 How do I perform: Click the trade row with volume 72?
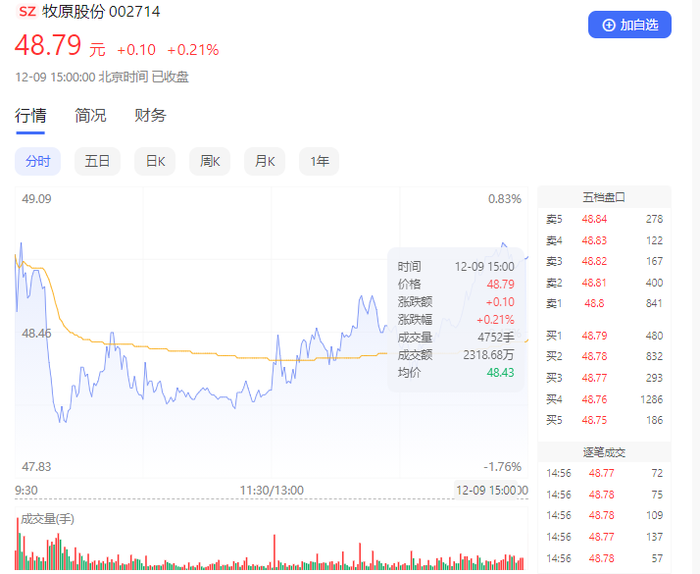point(604,473)
